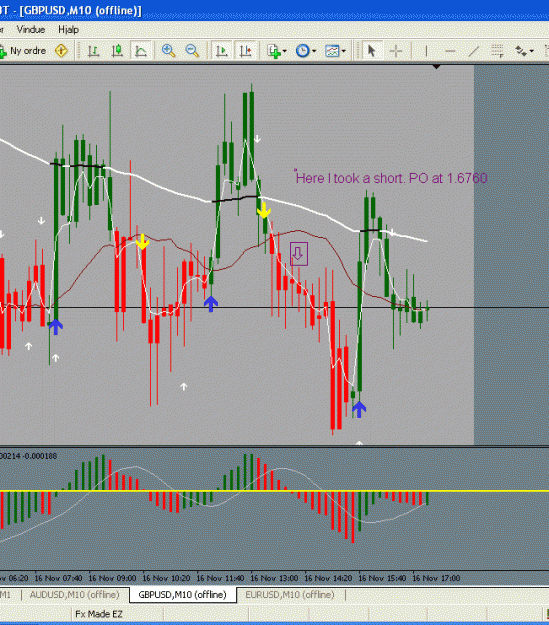Zoom in on the chart
This screenshot has height=625, width=549.
tap(168, 51)
